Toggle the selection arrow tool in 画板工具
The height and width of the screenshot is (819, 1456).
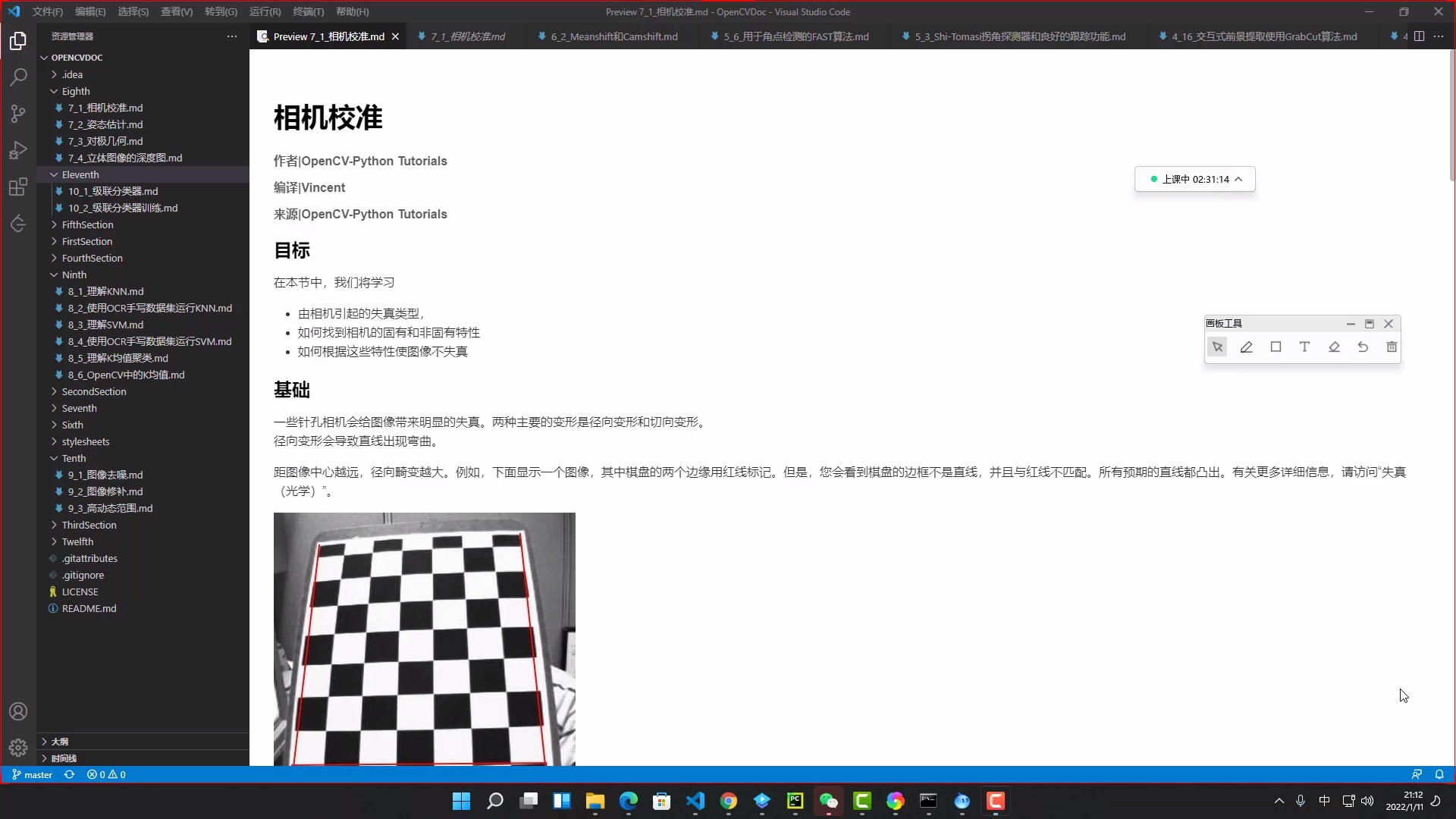(1218, 347)
